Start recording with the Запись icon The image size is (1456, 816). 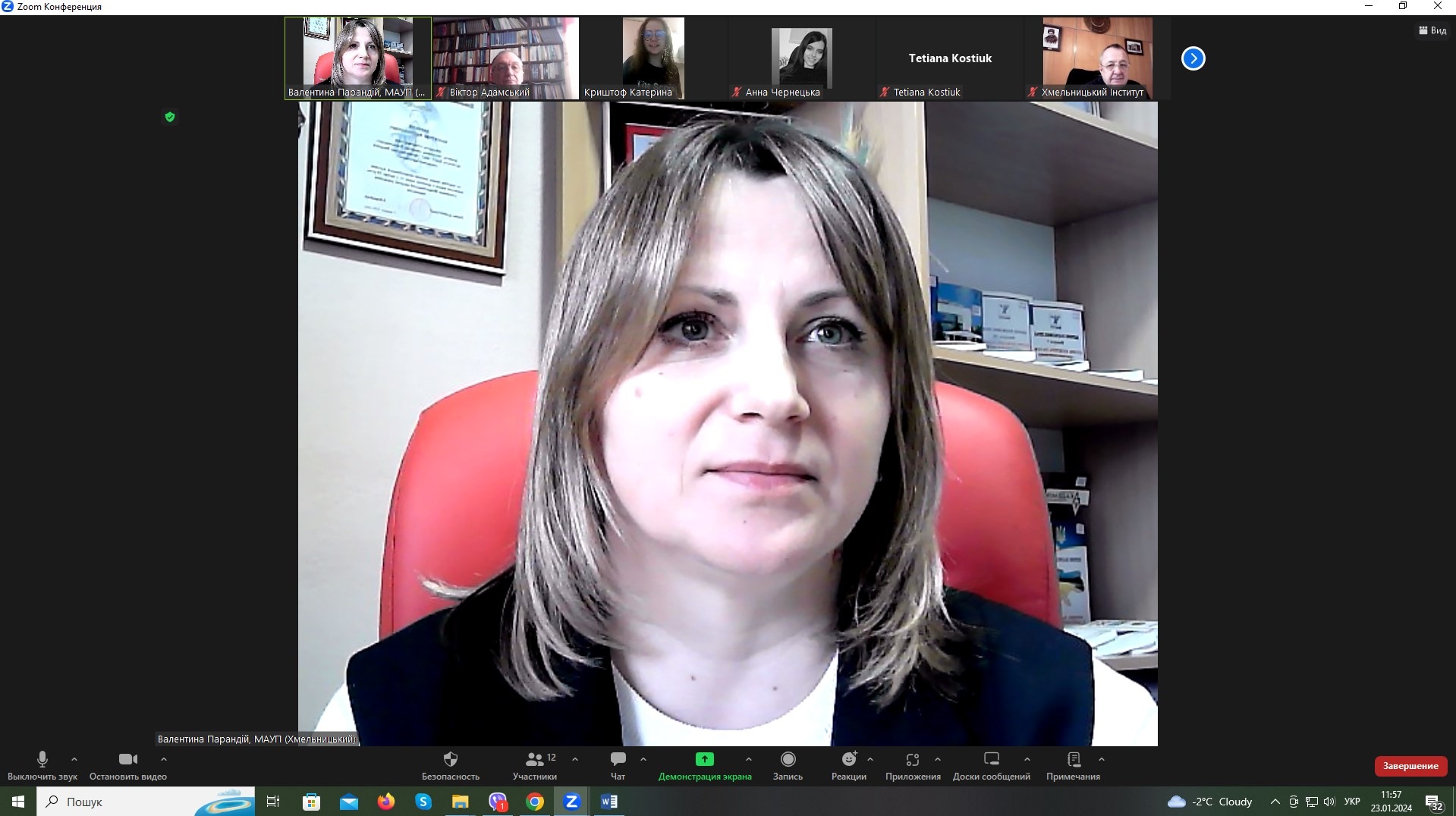788,760
